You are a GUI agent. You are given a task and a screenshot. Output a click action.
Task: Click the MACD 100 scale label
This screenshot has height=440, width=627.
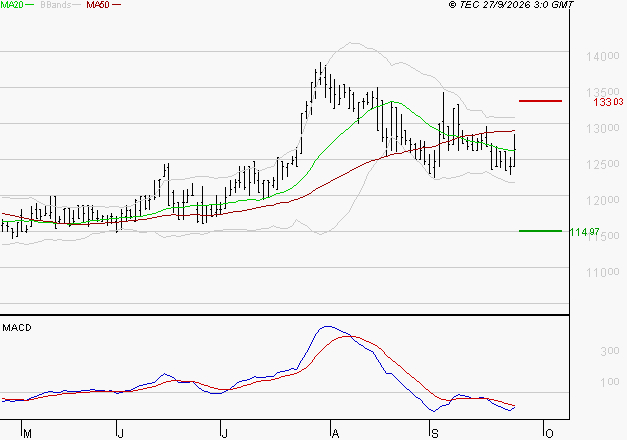tap(610, 382)
